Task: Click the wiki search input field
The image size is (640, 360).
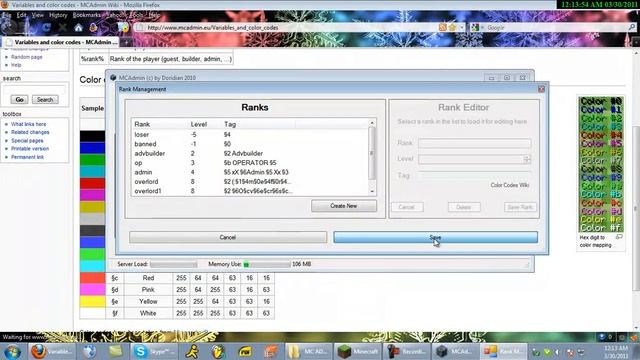Action: point(34,89)
